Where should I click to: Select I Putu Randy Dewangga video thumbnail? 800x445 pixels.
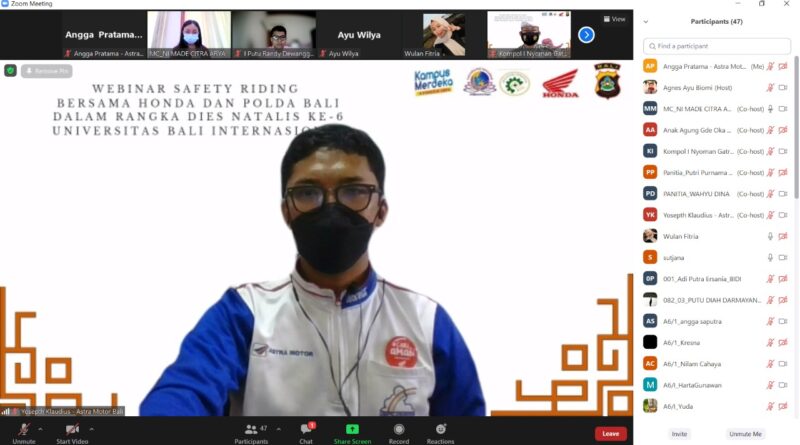coord(274,34)
